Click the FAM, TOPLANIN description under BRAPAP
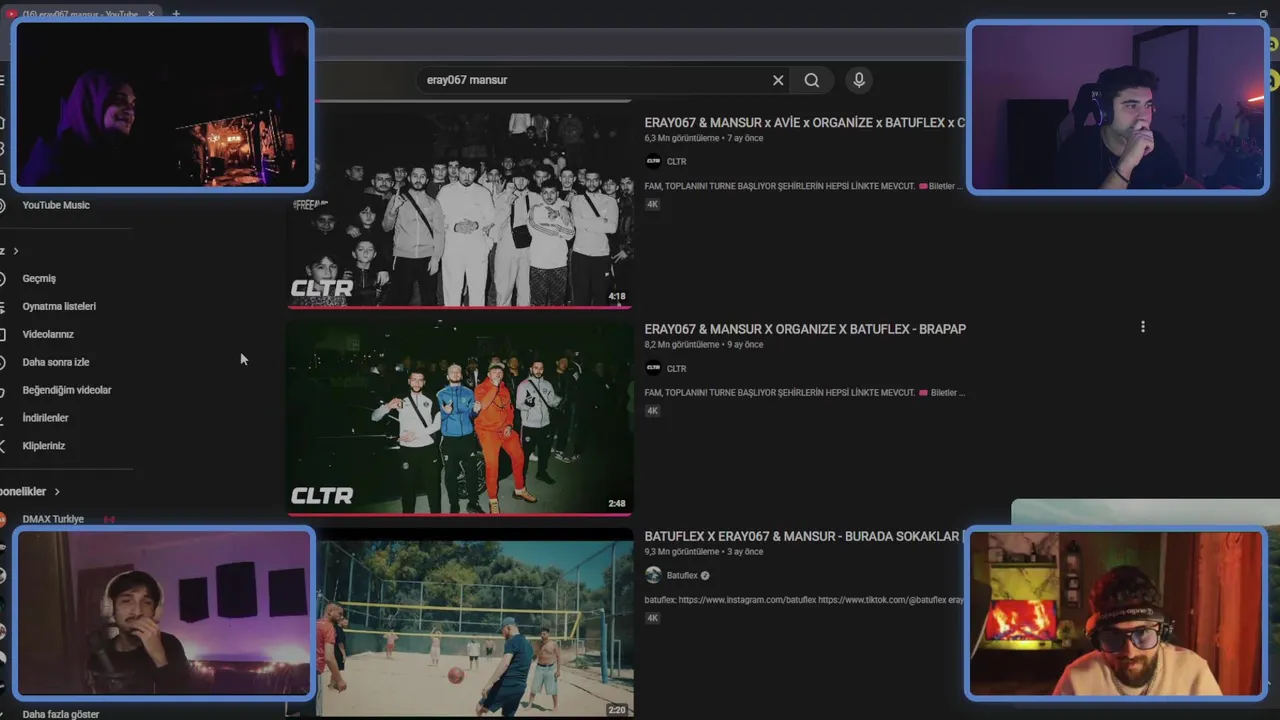This screenshot has width=1280, height=720. (804, 393)
